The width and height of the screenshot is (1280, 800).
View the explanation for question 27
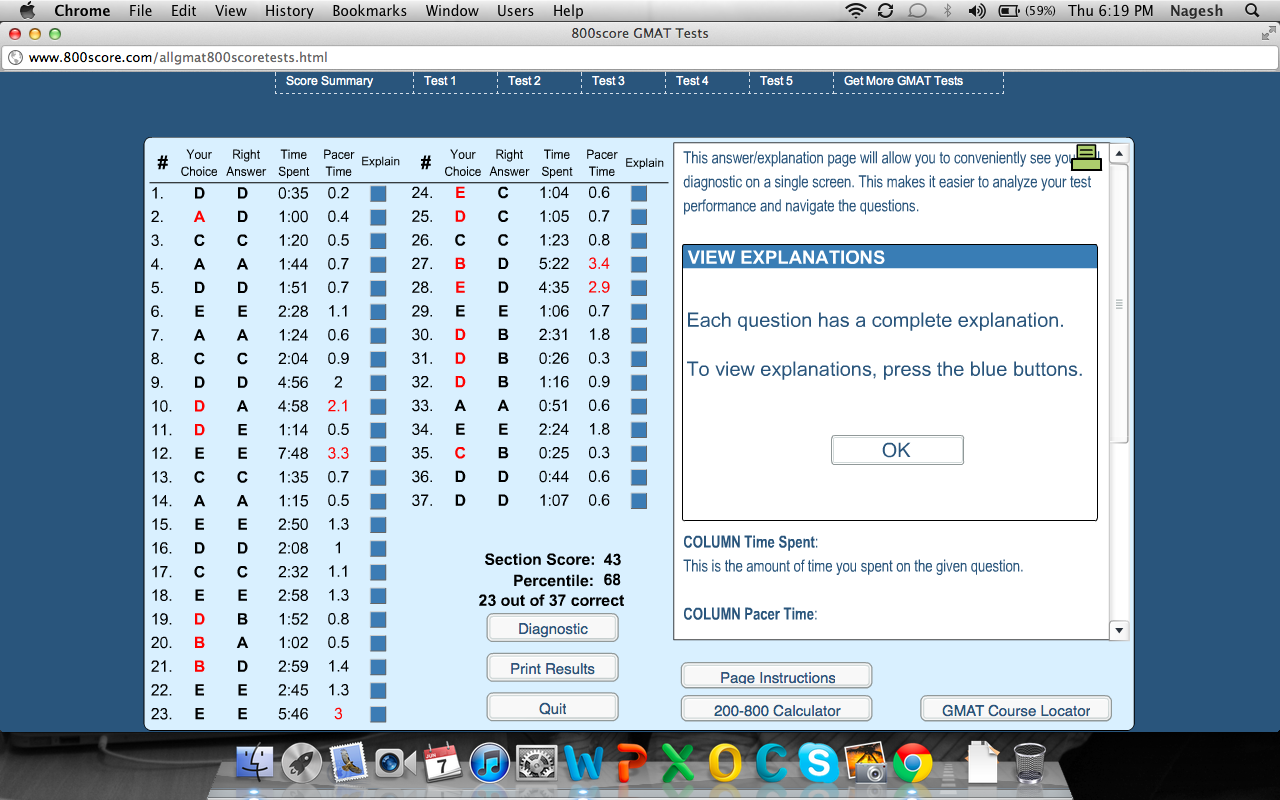point(639,264)
